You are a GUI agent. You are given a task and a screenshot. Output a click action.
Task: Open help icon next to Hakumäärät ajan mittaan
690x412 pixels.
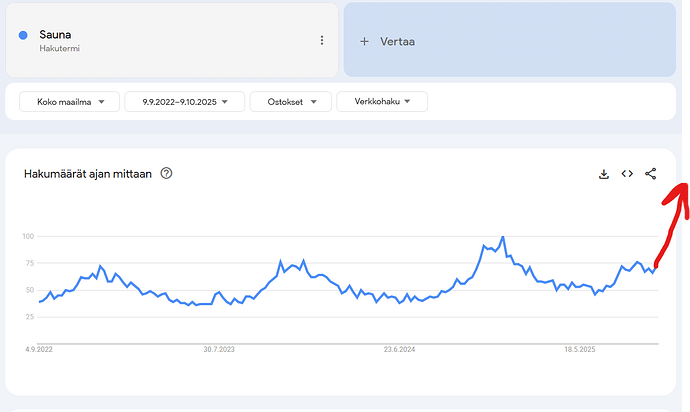pos(166,173)
